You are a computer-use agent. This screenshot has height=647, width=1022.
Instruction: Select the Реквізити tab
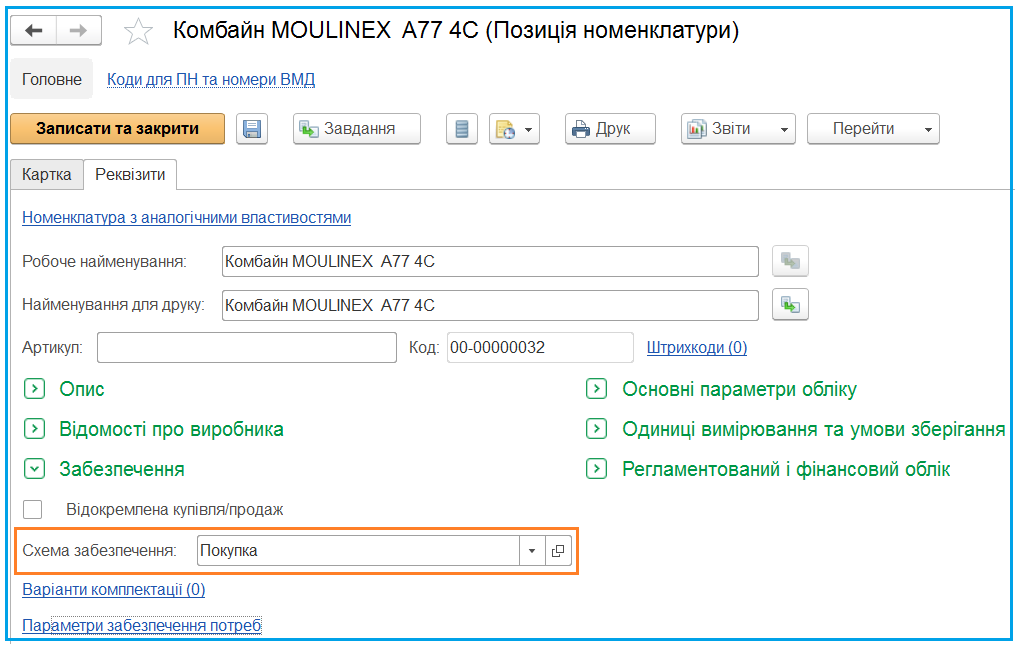click(130, 175)
